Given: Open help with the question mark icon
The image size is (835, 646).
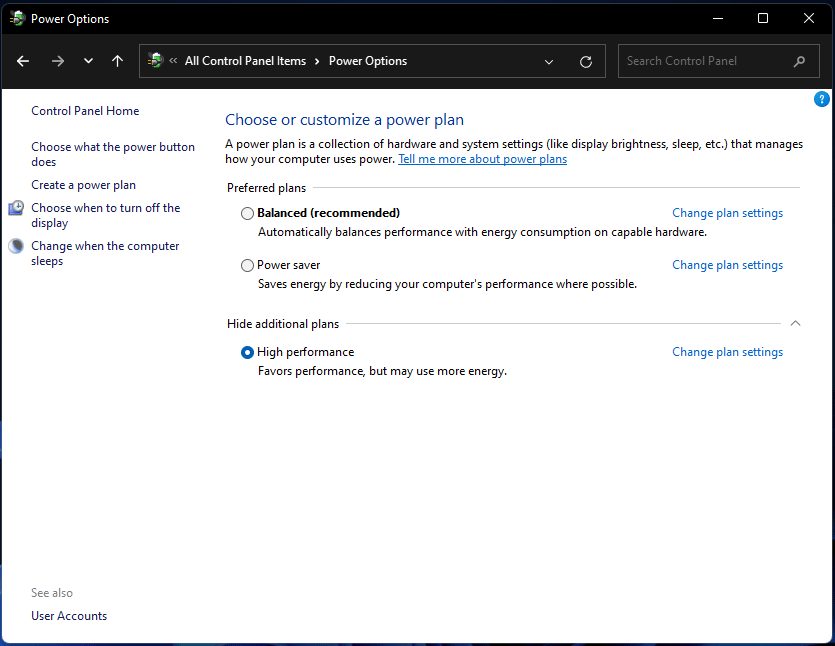Looking at the screenshot, I should [822, 99].
